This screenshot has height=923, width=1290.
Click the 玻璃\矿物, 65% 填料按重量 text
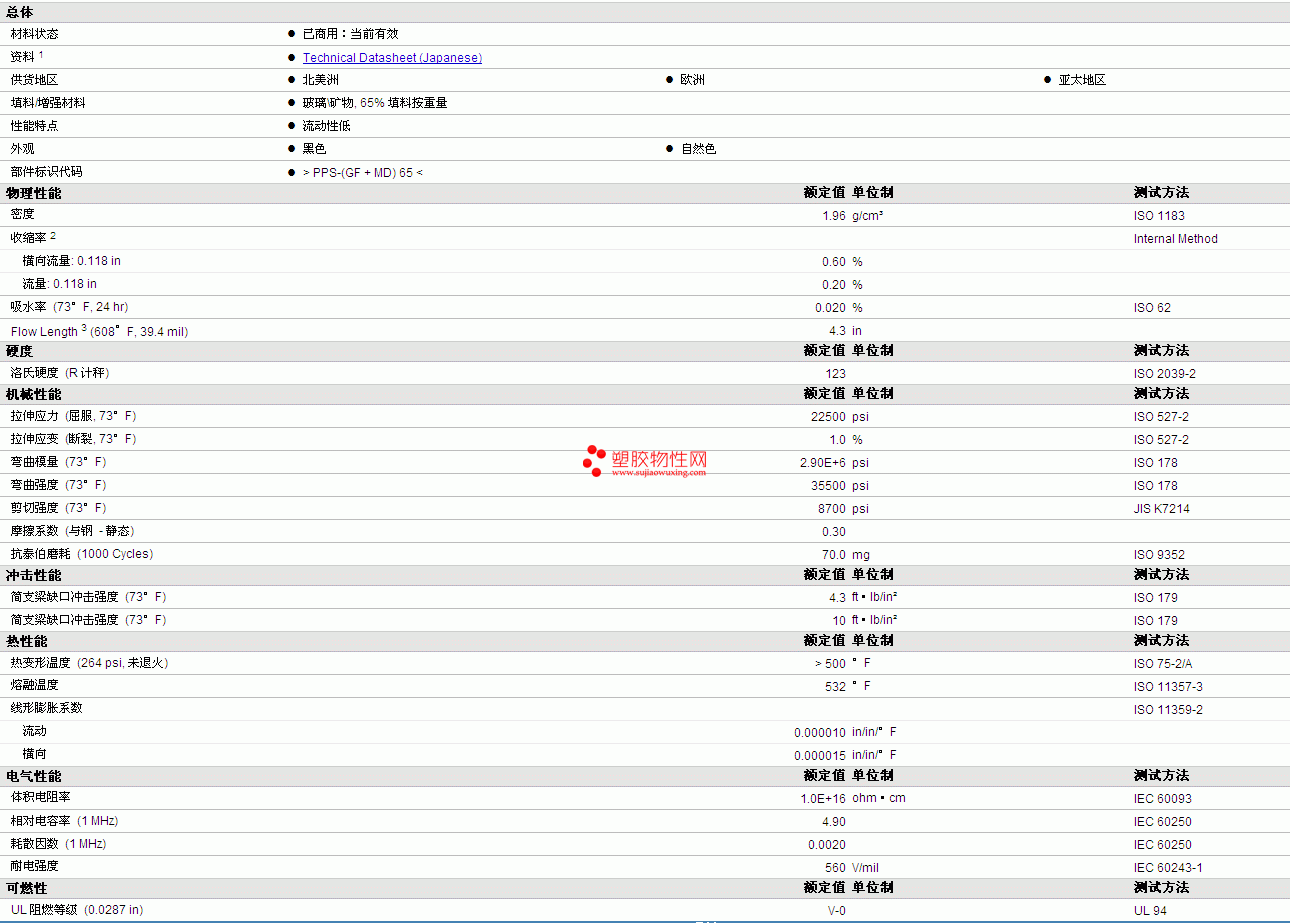pos(375,103)
